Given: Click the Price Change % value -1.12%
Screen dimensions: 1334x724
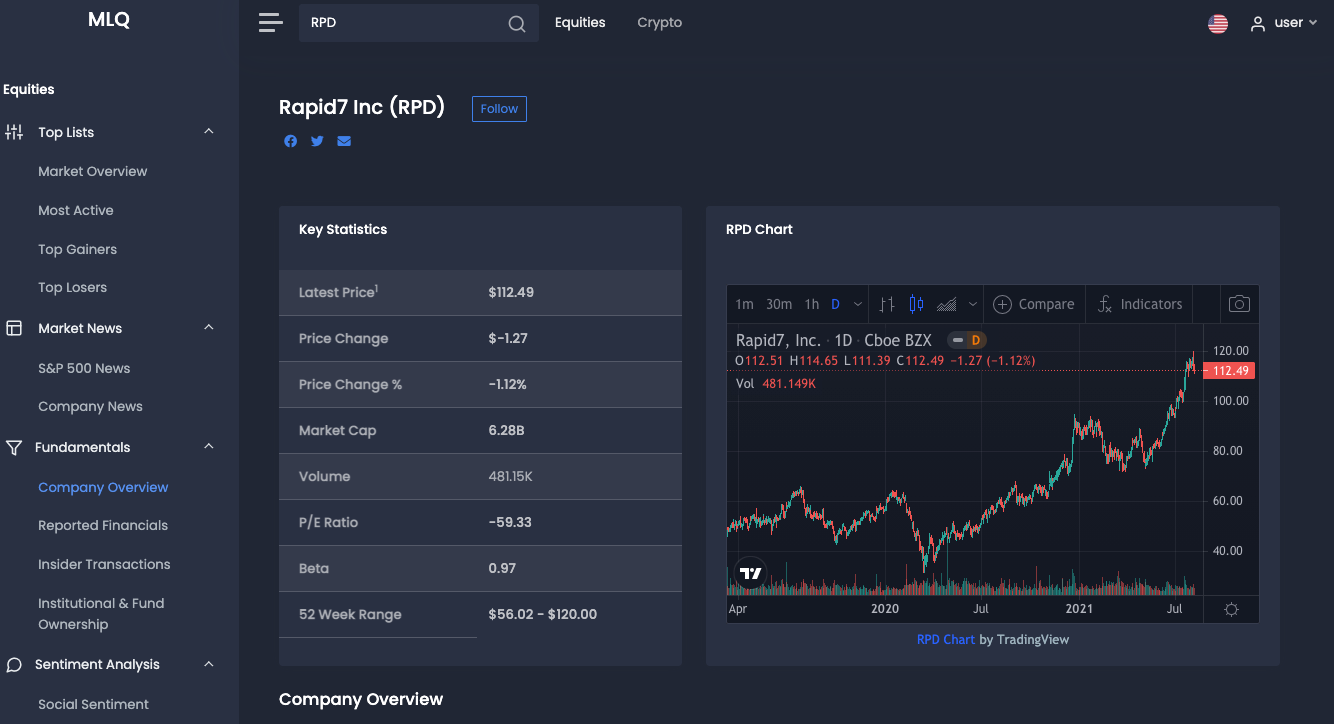Looking at the screenshot, I should coord(507,384).
